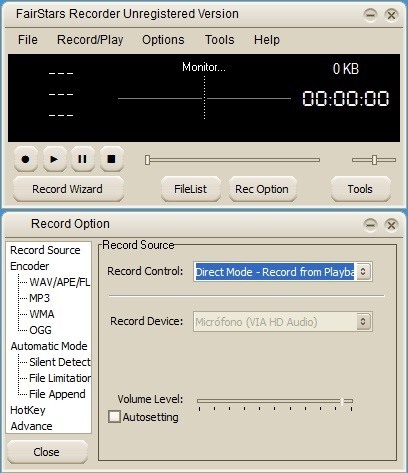This screenshot has height=473, width=408.
Task: Click the Play button
Action: tap(54, 159)
